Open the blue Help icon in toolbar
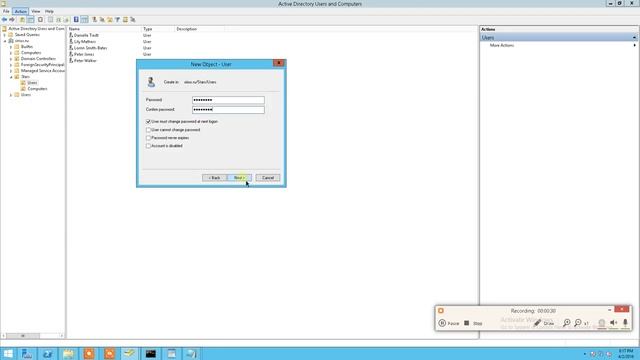The image size is (640, 360). point(76,20)
